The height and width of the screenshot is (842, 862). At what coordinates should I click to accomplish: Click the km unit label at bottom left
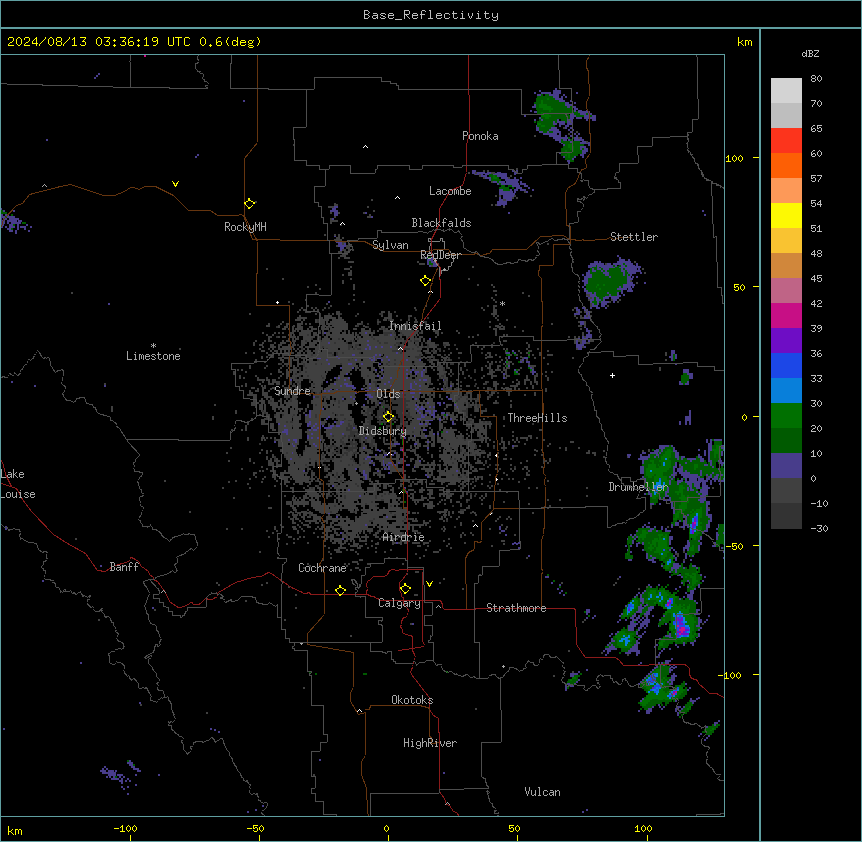tap(14, 830)
